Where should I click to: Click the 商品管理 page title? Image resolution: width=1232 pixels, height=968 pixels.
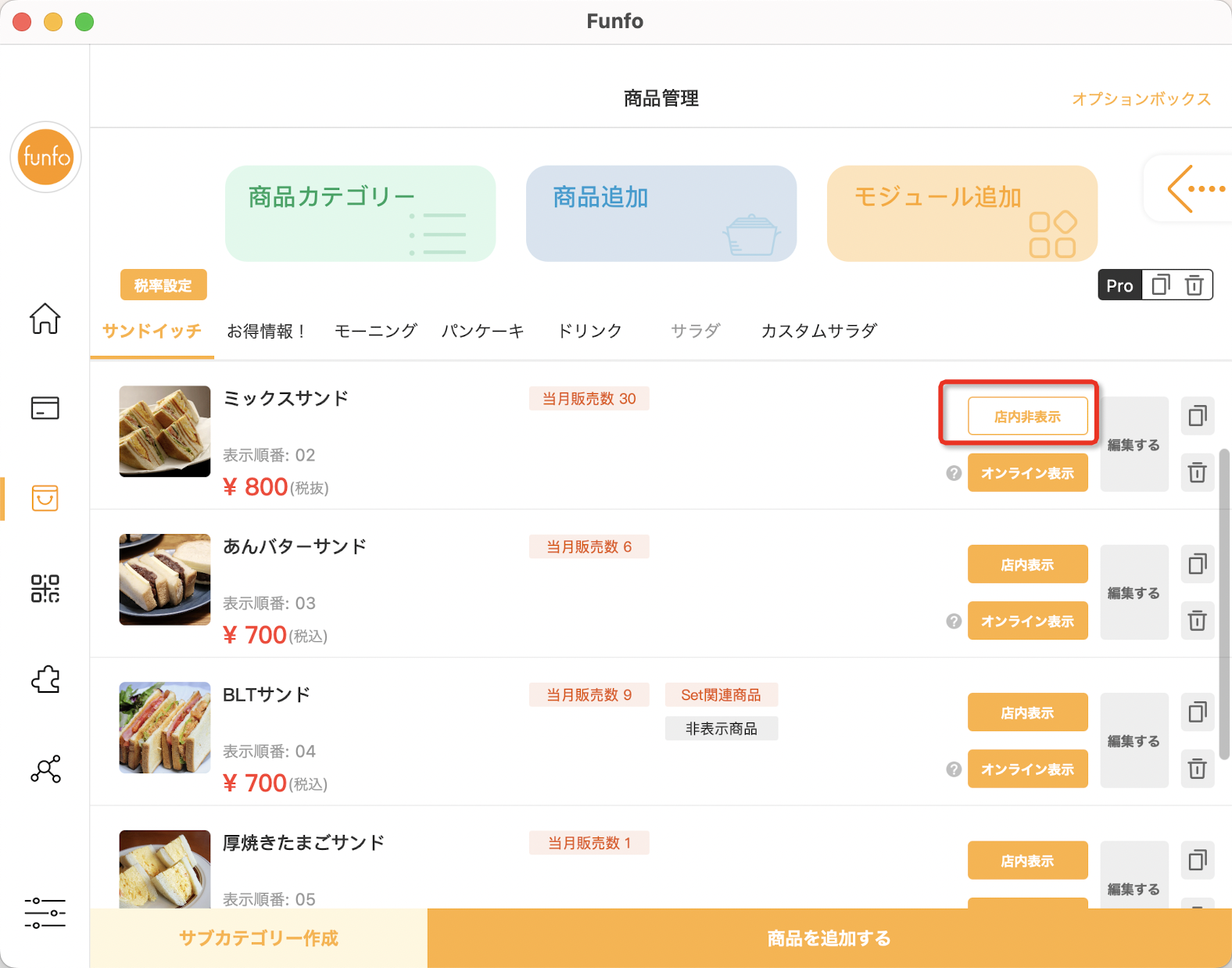pyautogui.click(x=661, y=99)
